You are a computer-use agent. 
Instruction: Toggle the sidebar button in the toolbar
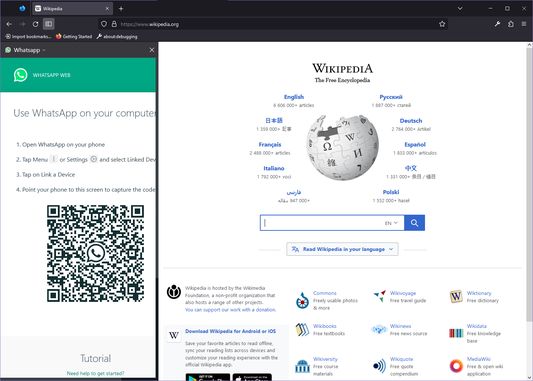[49, 24]
